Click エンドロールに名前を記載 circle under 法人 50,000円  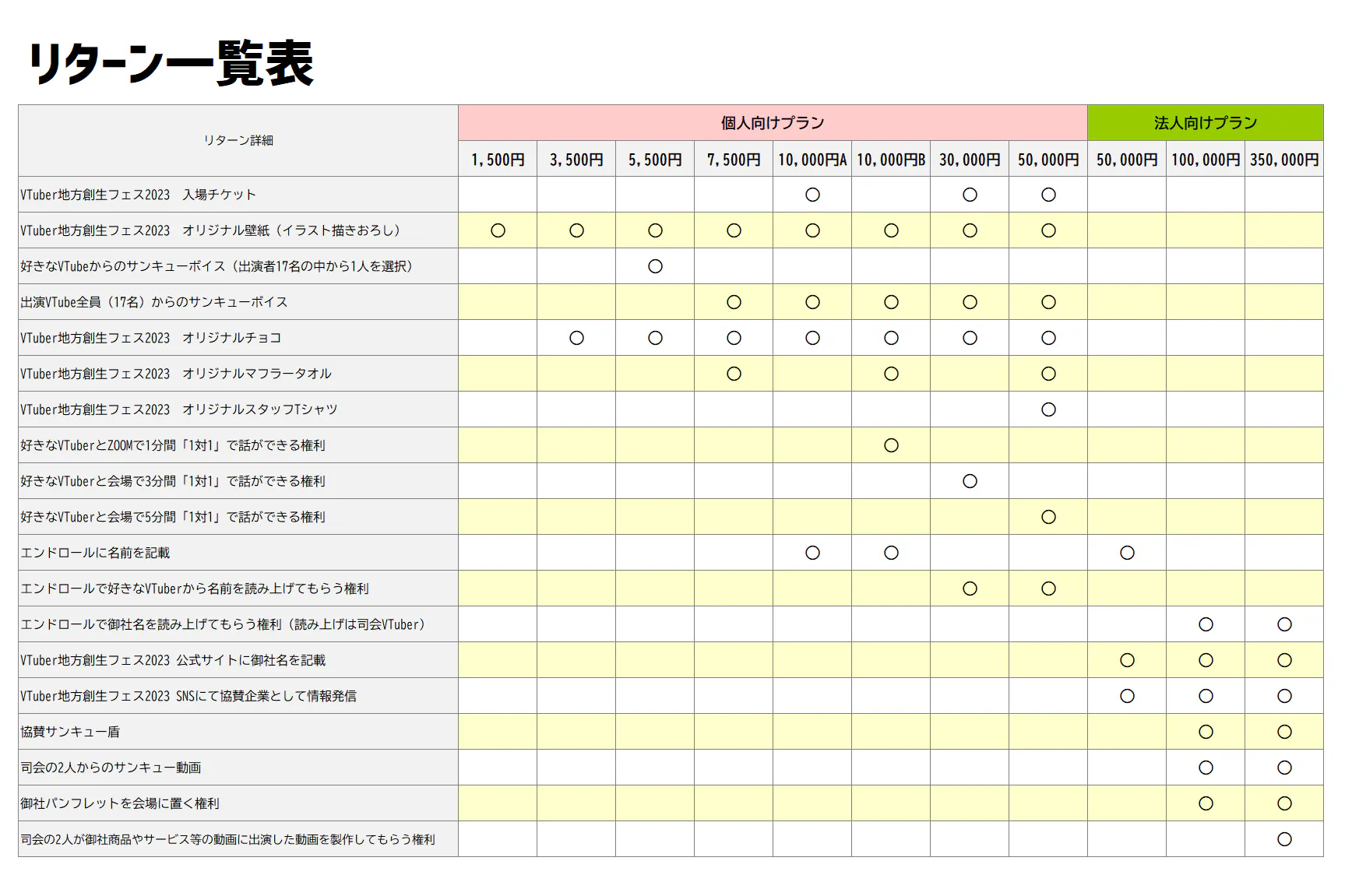(1127, 553)
